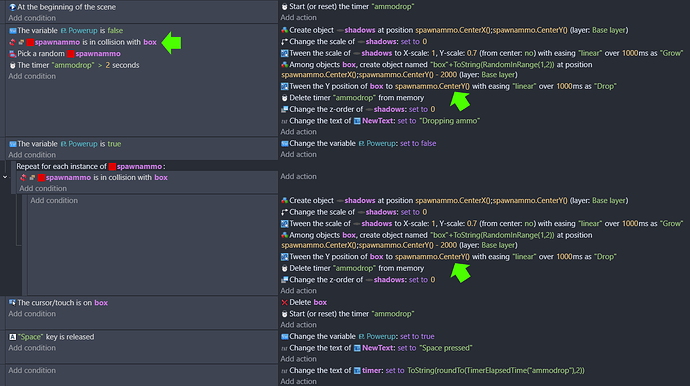
Task: Click the timer icon of 'Delete timer' in Powerup-false event
Action: point(284,98)
